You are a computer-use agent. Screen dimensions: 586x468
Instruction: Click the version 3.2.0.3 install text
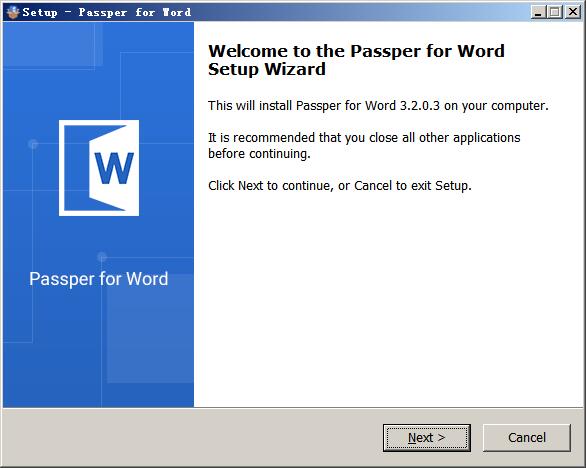point(378,106)
